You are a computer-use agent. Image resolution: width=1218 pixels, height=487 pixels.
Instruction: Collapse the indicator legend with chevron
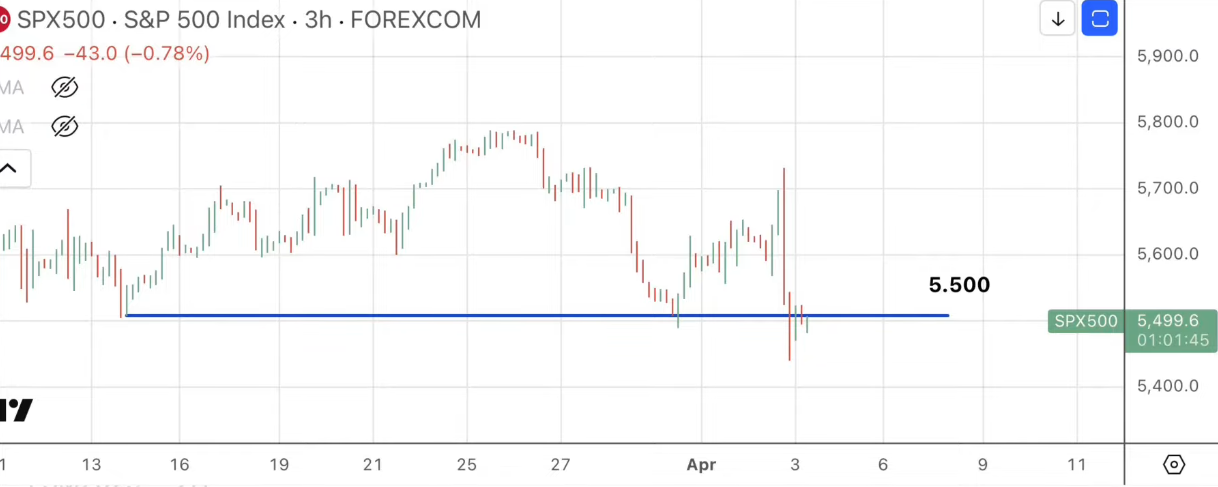tap(9, 169)
